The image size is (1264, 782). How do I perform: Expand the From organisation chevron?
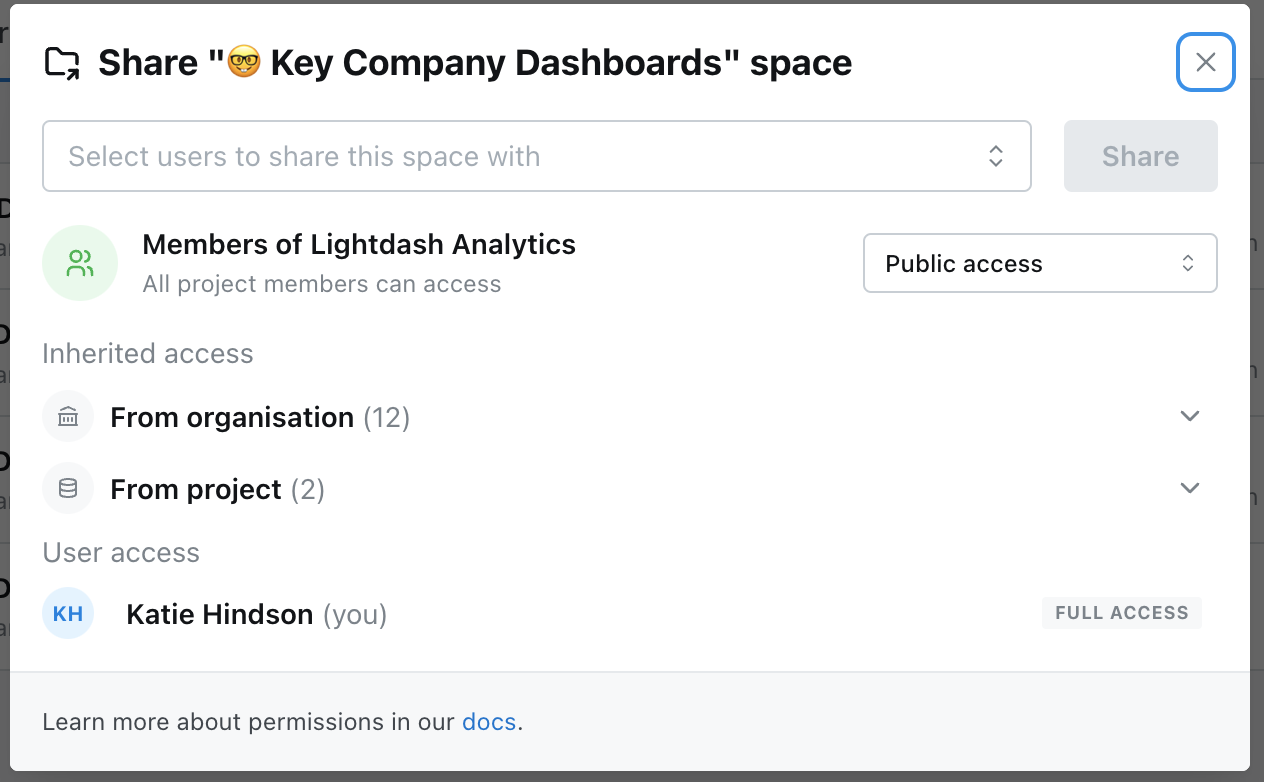pyautogui.click(x=1189, y=416)
